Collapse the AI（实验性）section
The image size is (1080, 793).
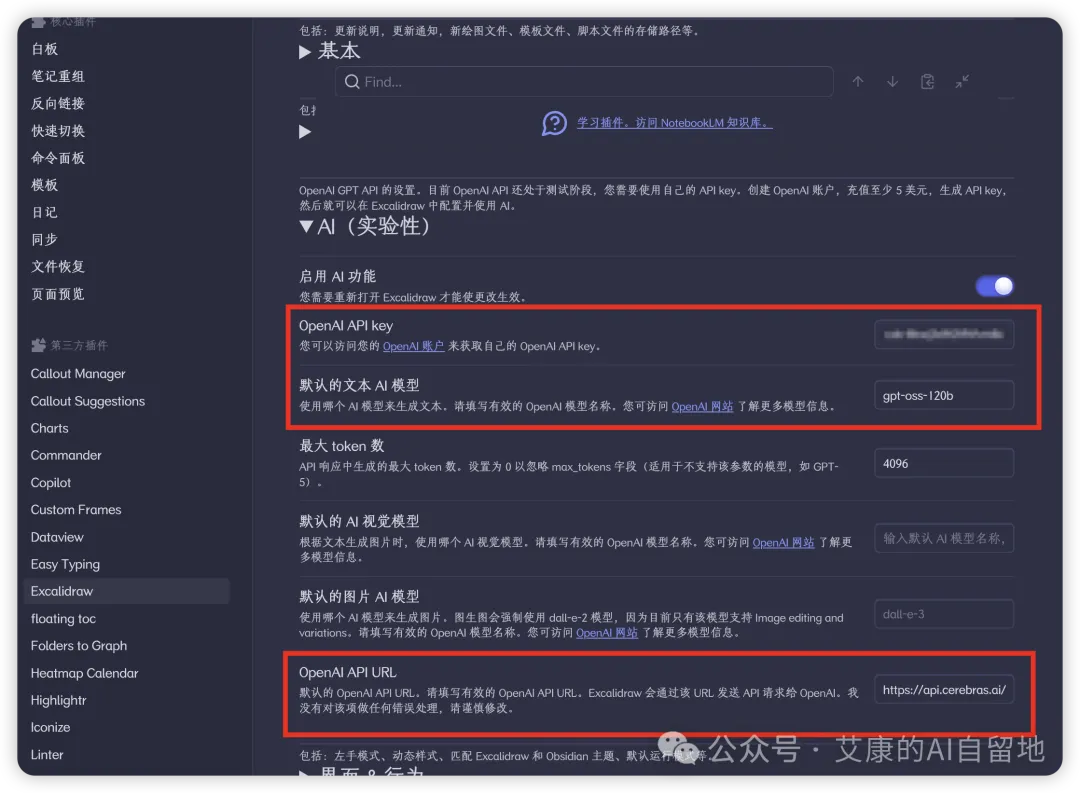coord(306,226)
